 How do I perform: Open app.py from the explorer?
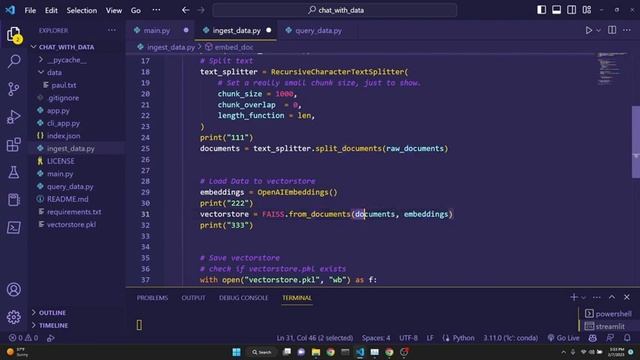tap(58, 110)
